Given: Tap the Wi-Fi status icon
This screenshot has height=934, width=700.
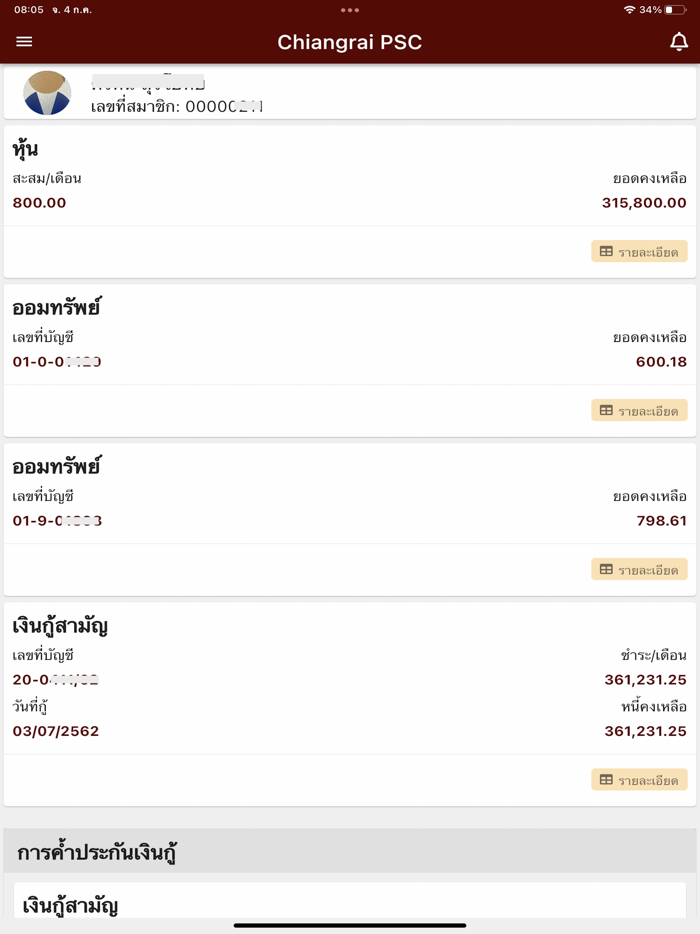Looking at the screenshot, I should click(629, 10).
